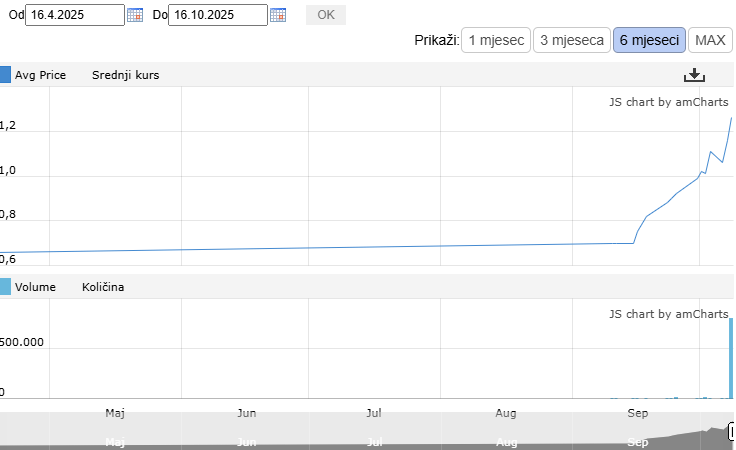Screen dimensions: 736x450
Task: Open the 'Od' start date calendar picker
Action: point(135,15)
